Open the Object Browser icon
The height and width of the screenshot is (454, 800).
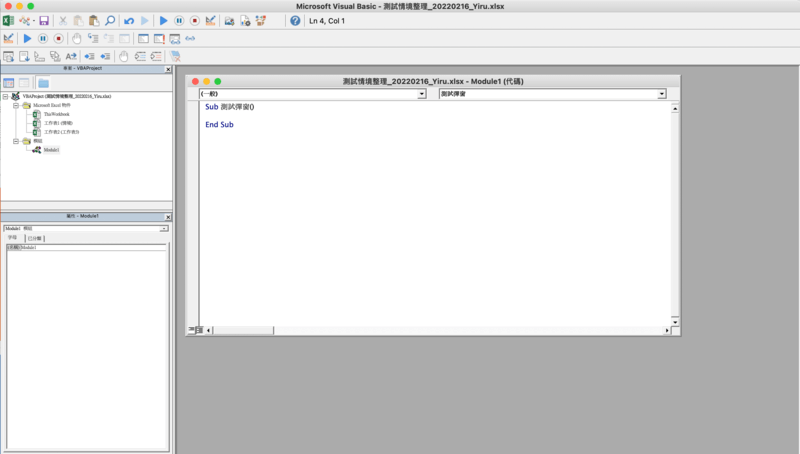[261, 21]
